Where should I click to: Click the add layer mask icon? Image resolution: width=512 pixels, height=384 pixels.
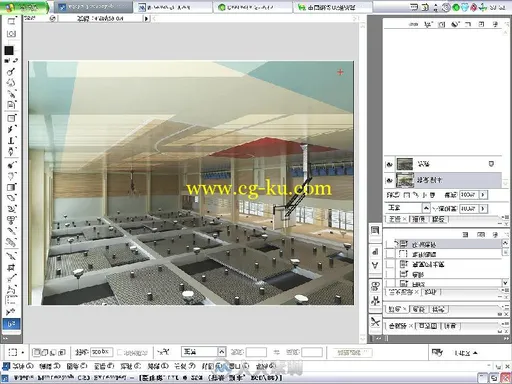point(442,24)
